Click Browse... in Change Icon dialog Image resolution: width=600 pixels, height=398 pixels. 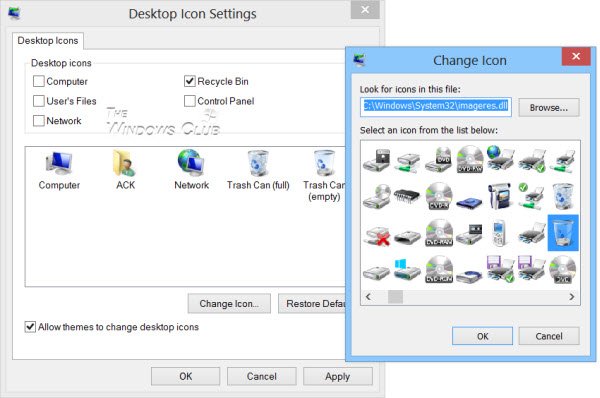(549, 108)
